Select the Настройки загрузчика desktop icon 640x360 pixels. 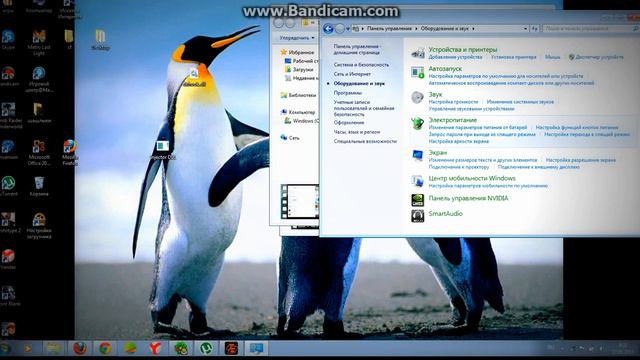coord(39,226)
